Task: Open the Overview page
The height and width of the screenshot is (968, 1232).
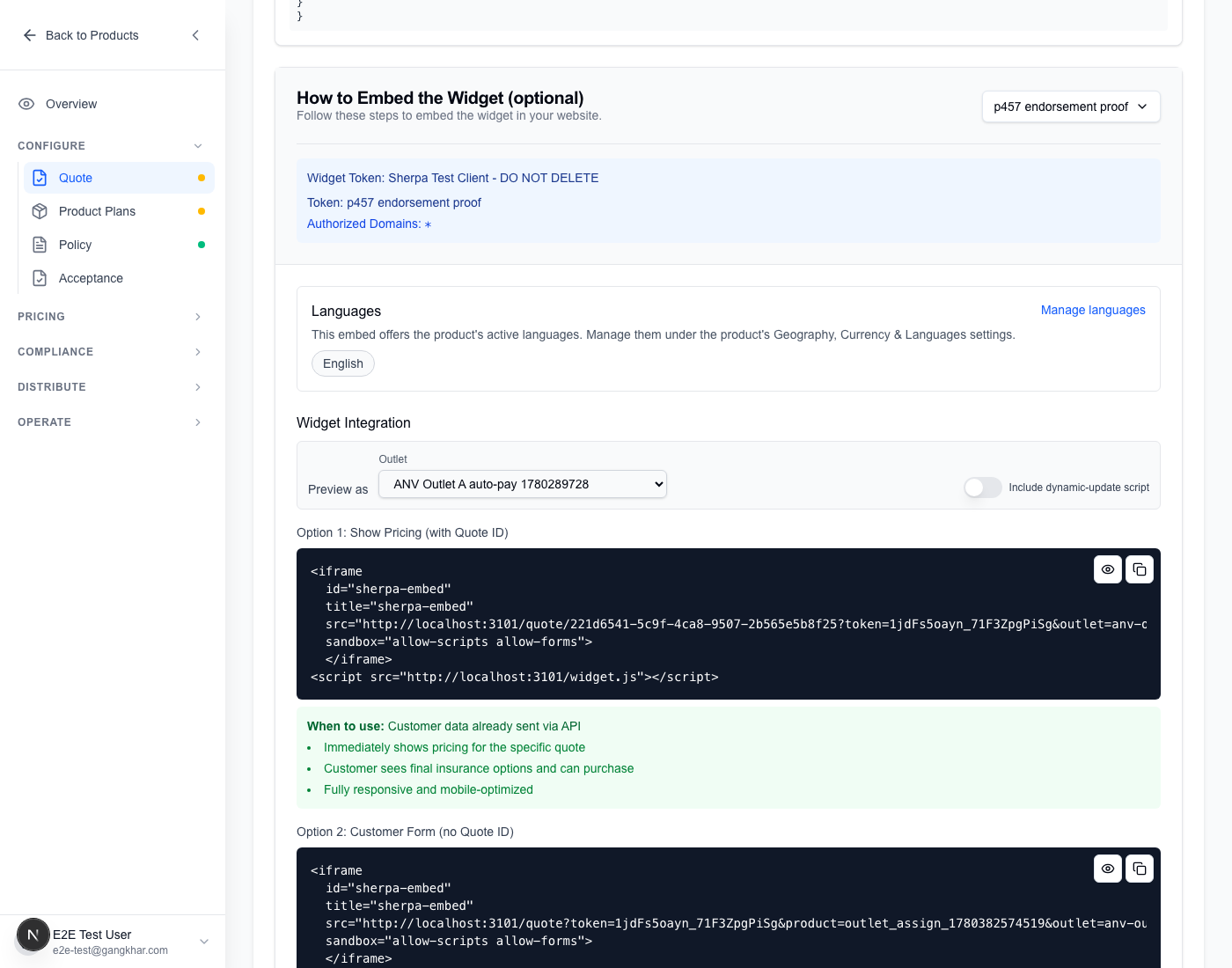Action: (113, 104)
